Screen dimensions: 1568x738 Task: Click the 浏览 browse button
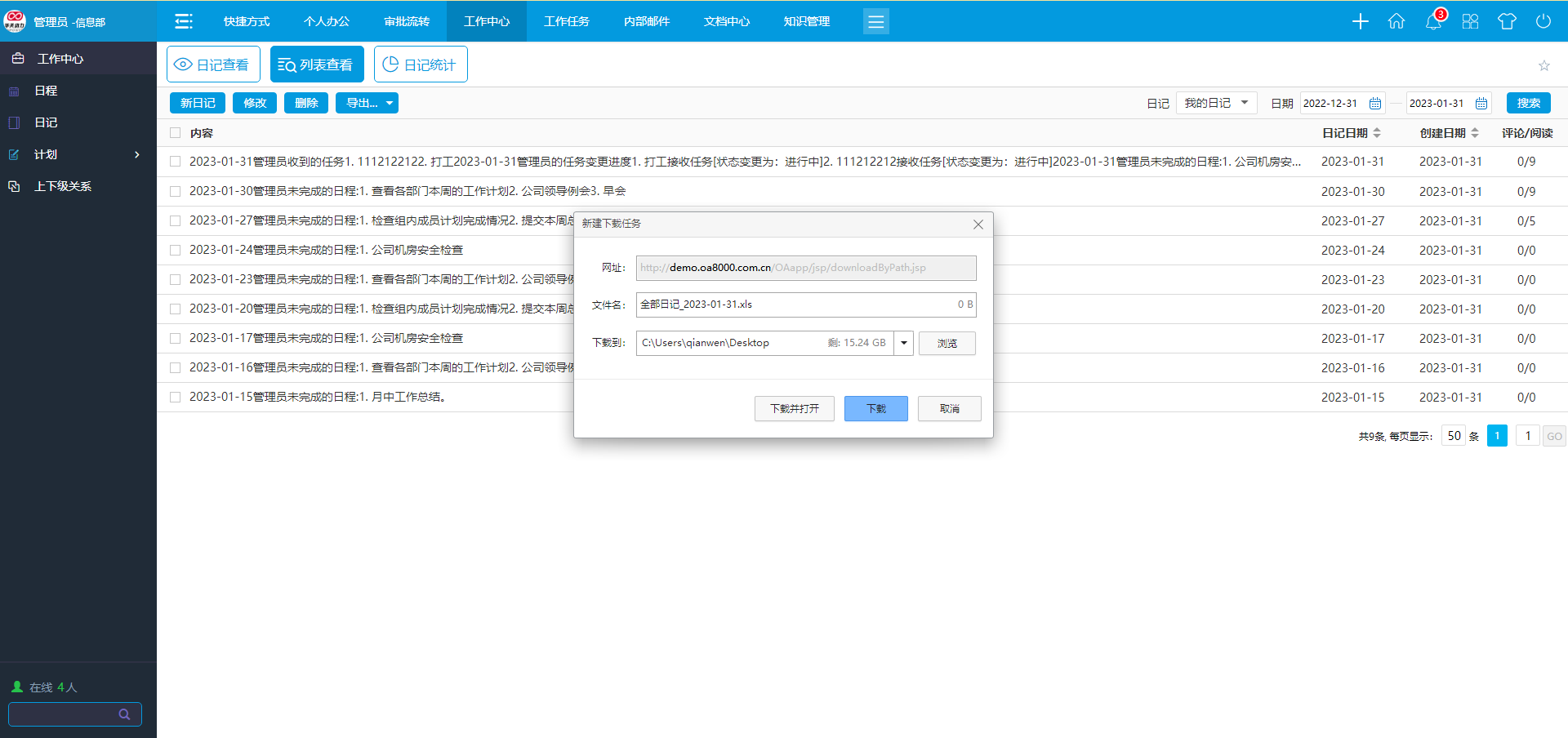tap(947, 343)
